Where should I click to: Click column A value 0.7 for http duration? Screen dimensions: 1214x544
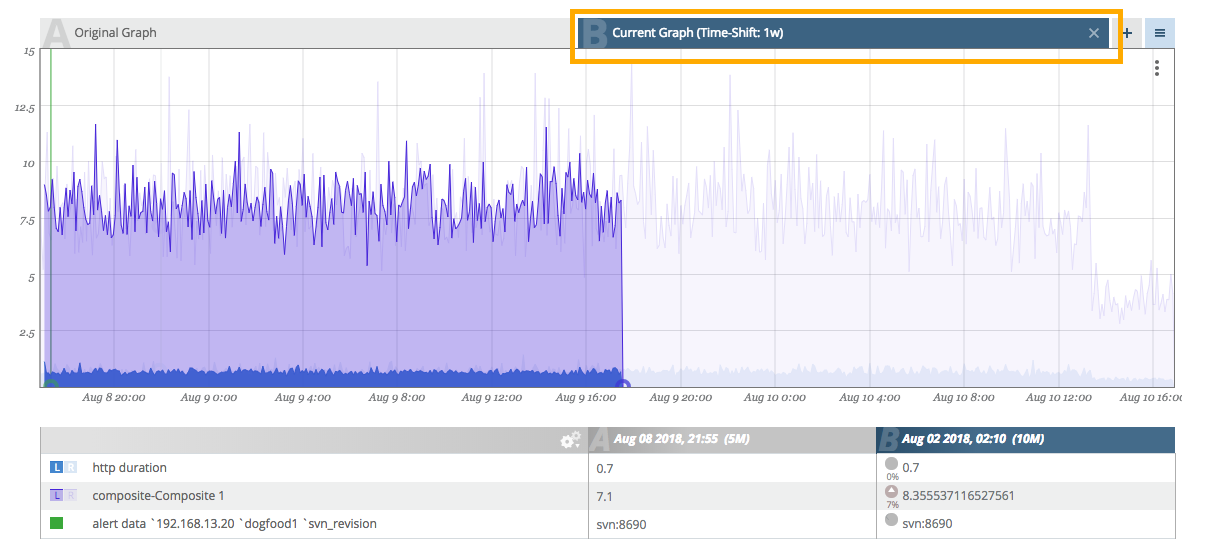(x=604, y=468)
